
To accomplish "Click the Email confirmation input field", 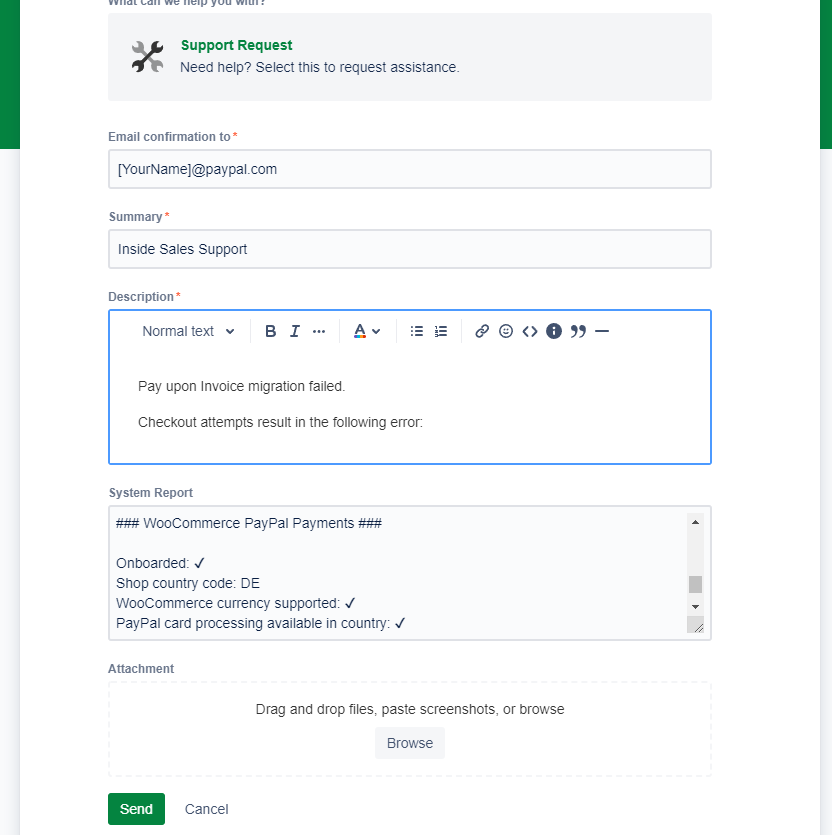I will [410, 169].
